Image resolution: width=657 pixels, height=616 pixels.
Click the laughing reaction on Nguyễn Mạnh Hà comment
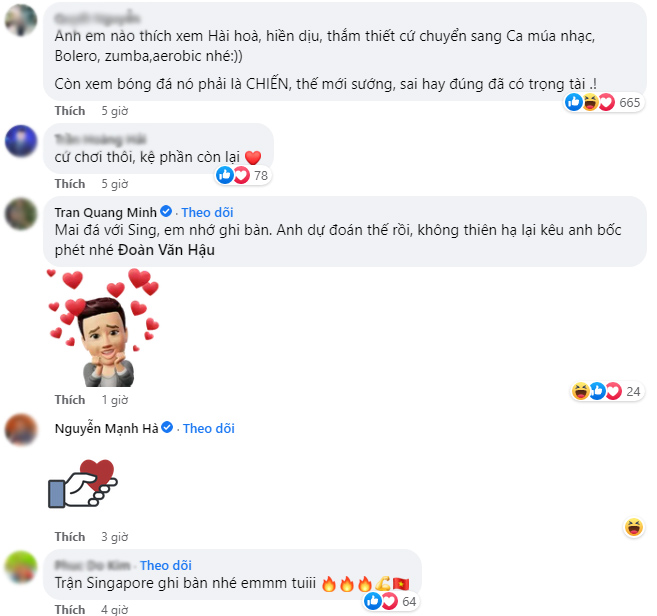634,527
